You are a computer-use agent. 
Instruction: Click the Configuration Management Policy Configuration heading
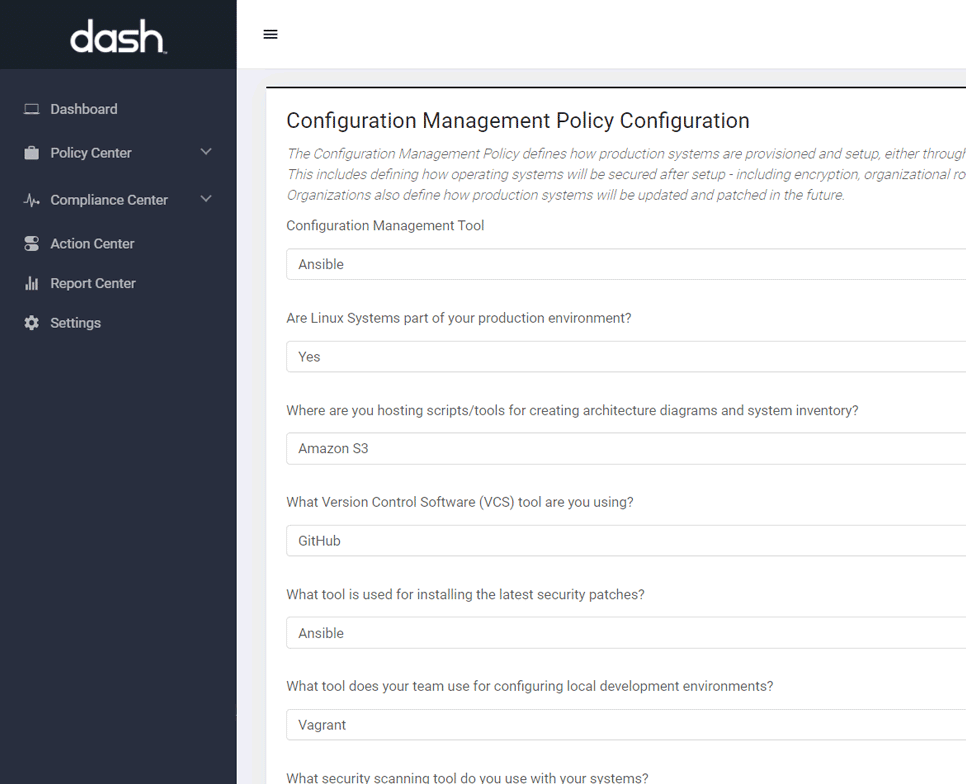[x=518, y=121]
